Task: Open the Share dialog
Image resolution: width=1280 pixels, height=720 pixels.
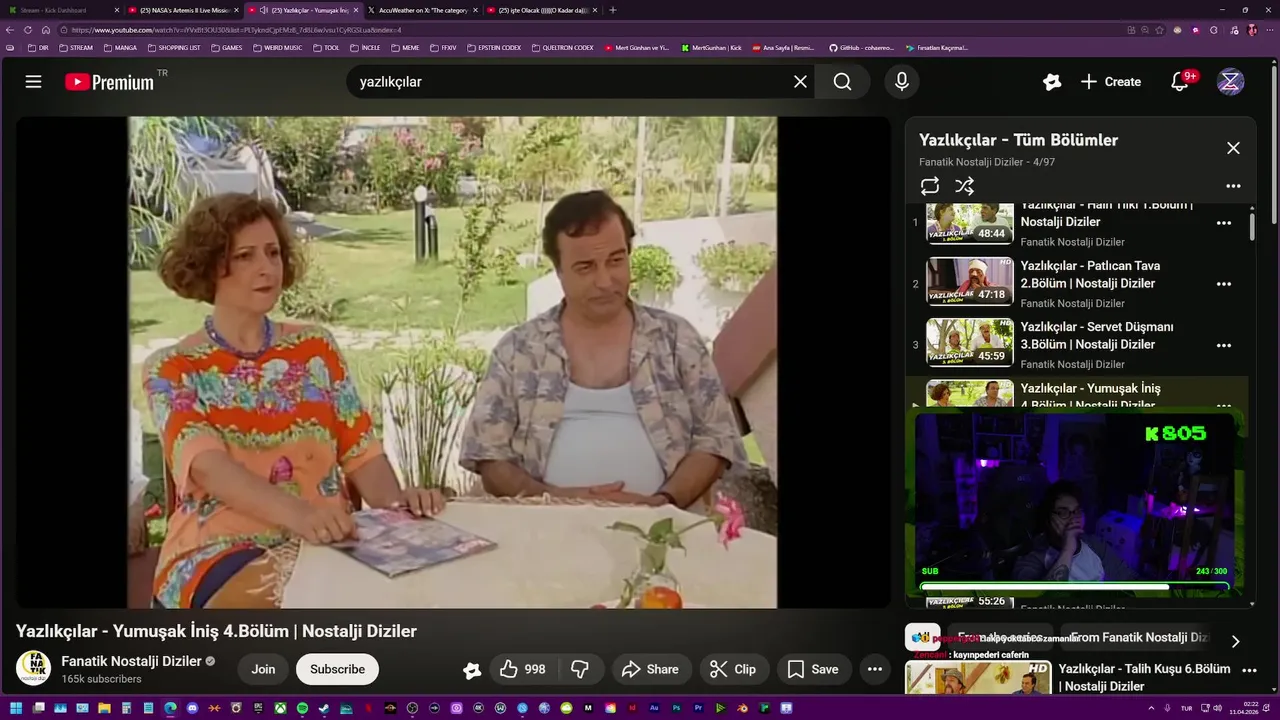Action: click(x=650, y=669)
